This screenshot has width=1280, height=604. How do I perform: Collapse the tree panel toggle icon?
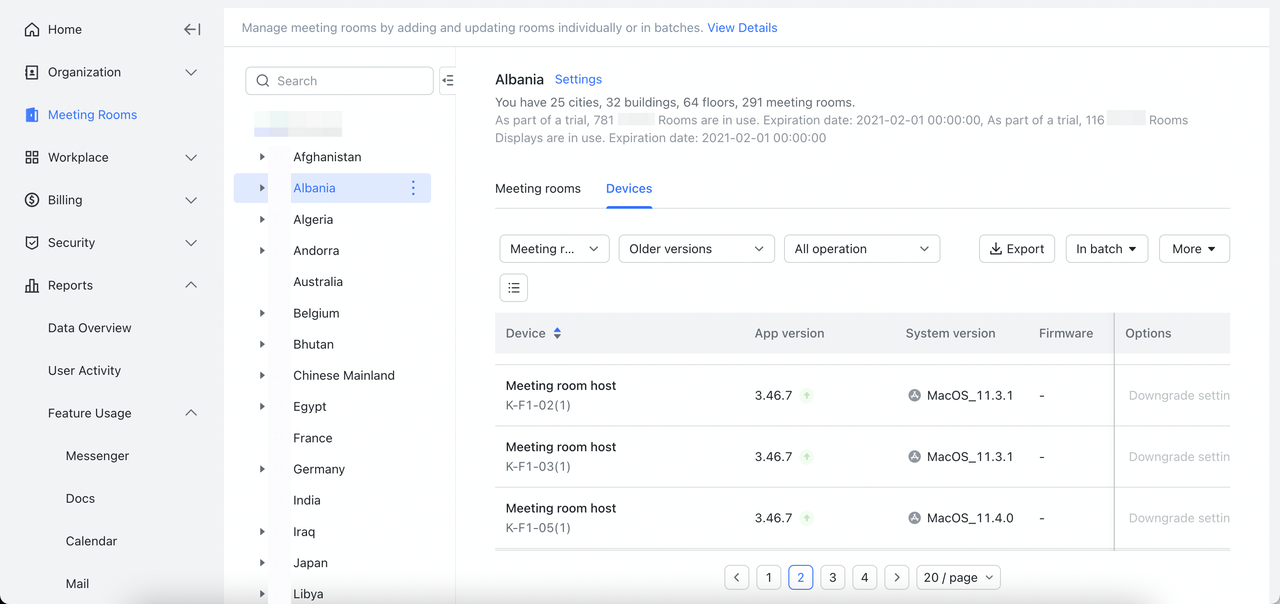coord(448,81)
